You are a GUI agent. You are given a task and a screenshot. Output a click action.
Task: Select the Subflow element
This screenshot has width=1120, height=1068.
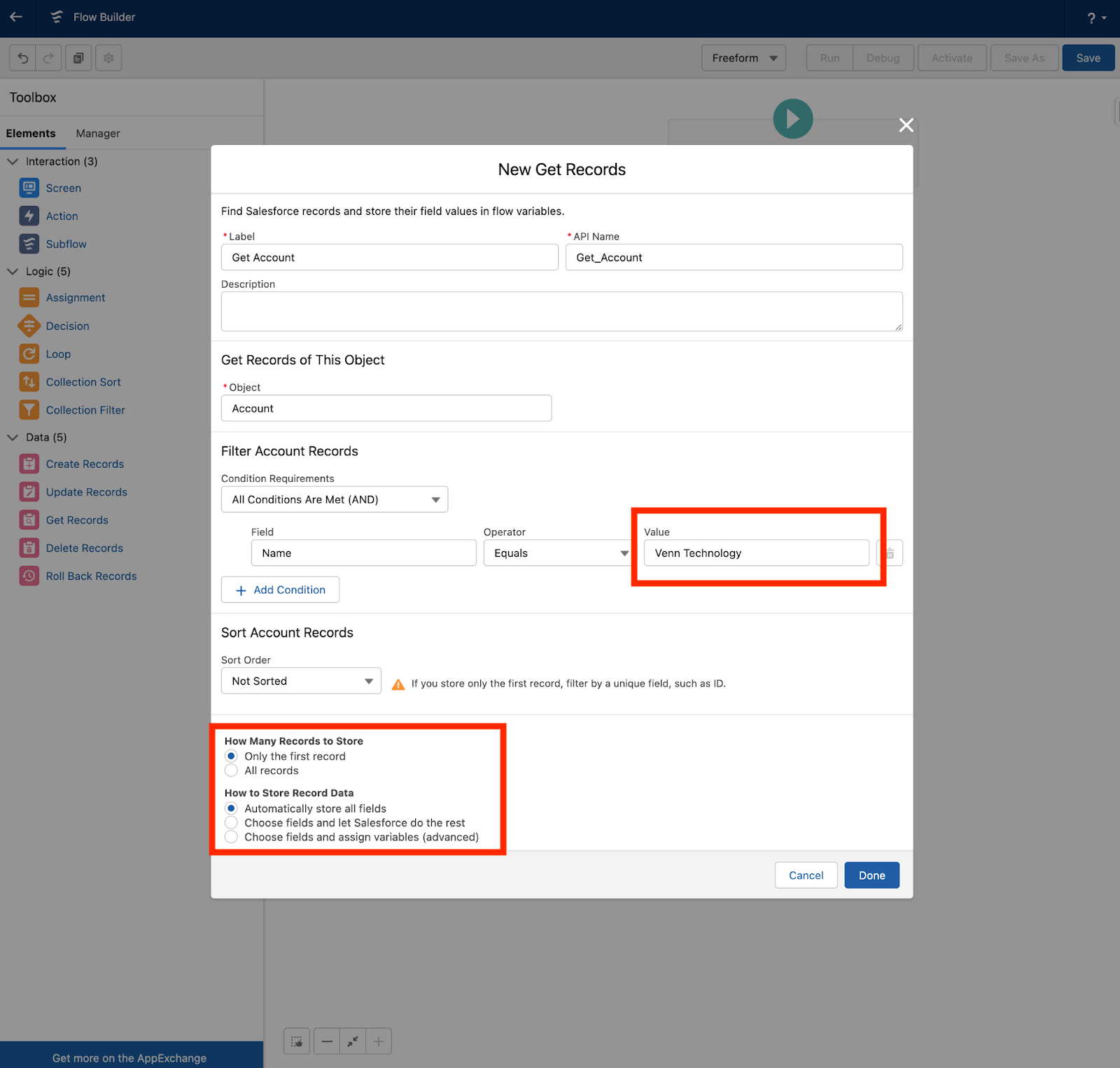click(x=66, y=244)
